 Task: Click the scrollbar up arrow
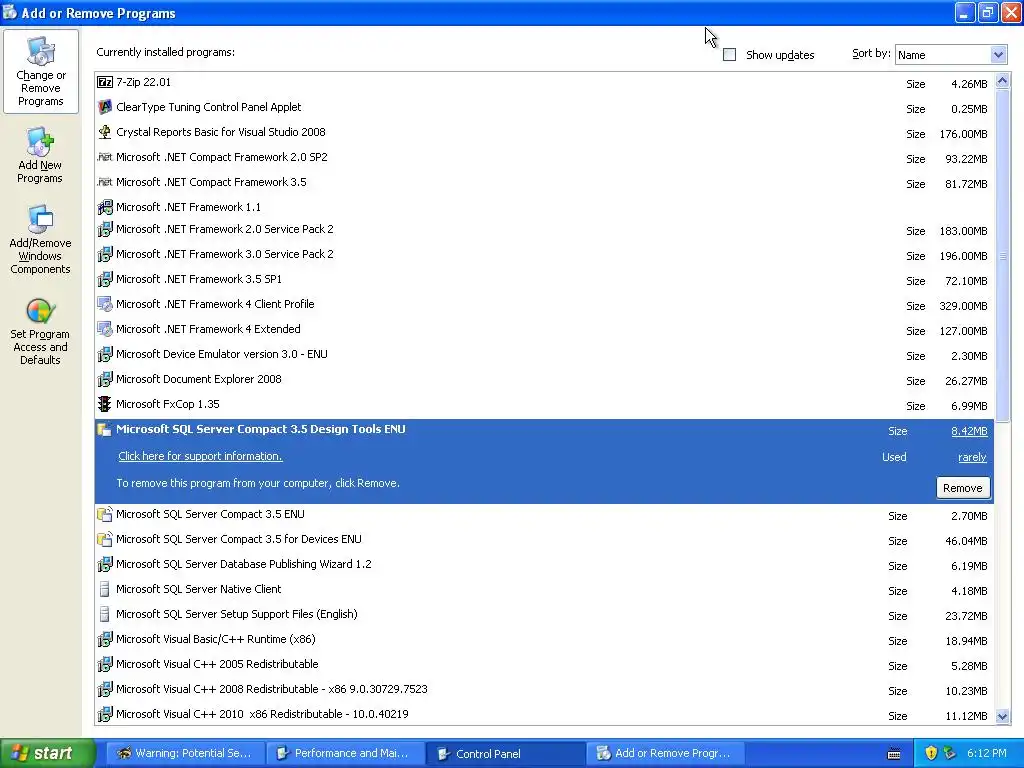(x=1002, y=81)
